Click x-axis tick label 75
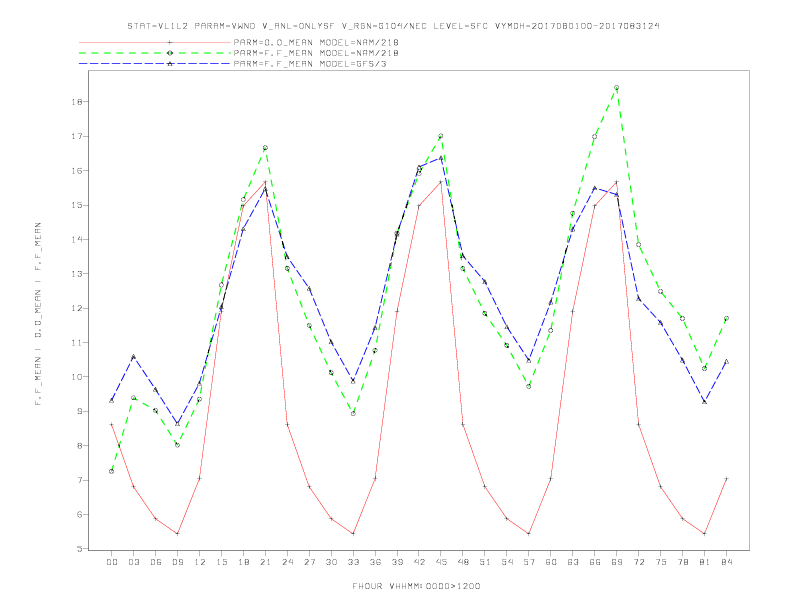Image resolution: width=792 pixels, height=612 pixels. tap(661, 562)
